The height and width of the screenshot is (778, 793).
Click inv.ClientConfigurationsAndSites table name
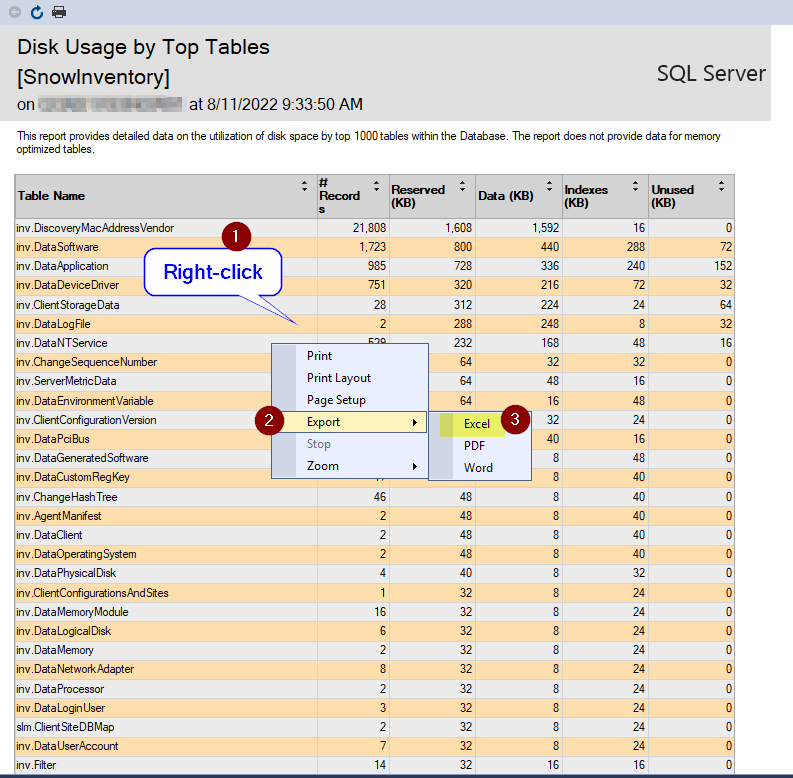[92, 593]
